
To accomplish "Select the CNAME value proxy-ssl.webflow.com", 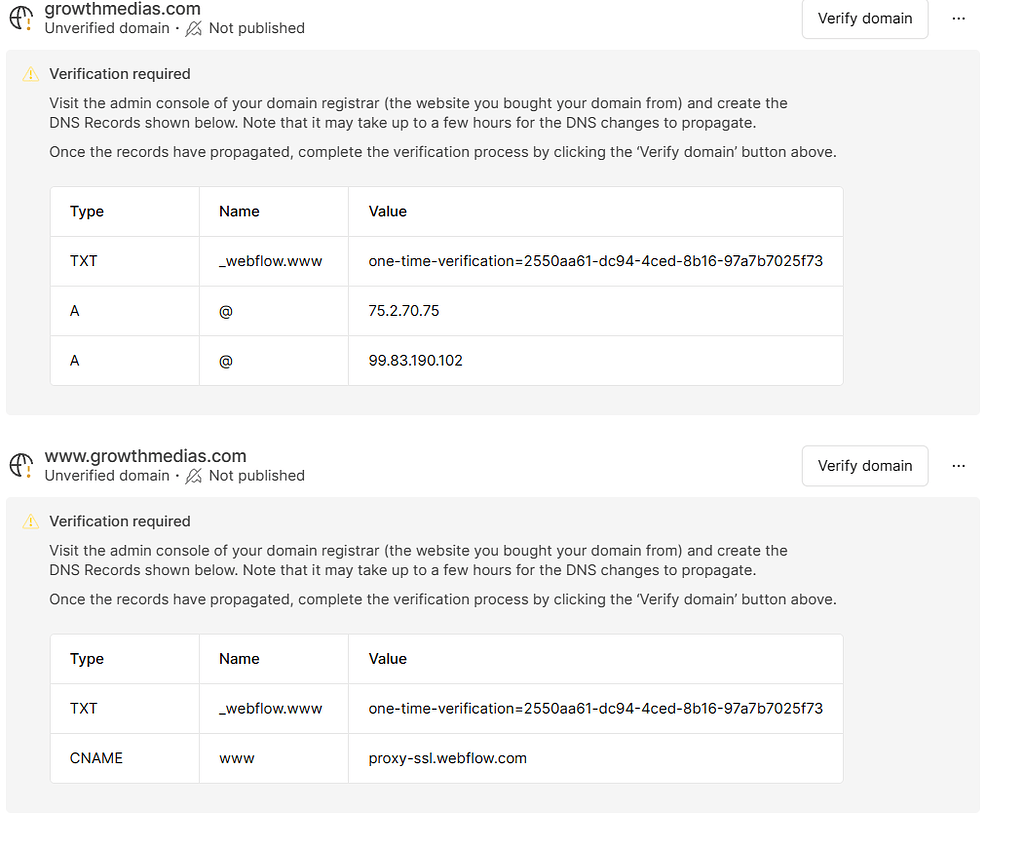I will [447, 758].
